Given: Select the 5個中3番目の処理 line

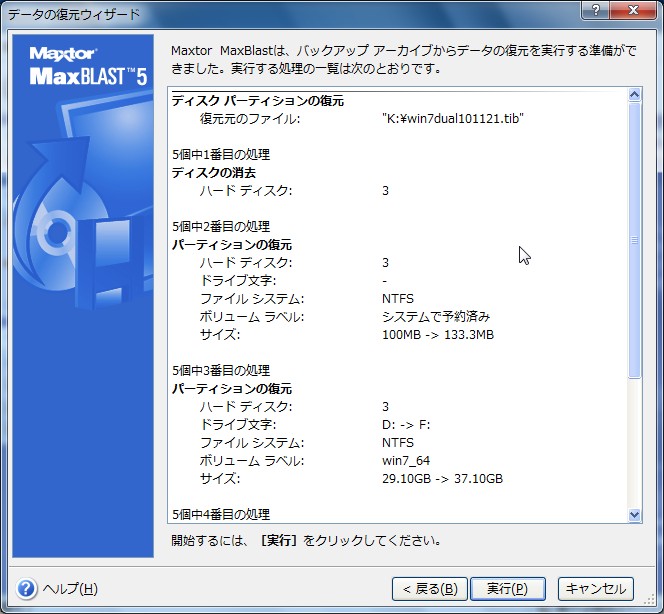Looking at the screenshot, I should tap(221, 371).
